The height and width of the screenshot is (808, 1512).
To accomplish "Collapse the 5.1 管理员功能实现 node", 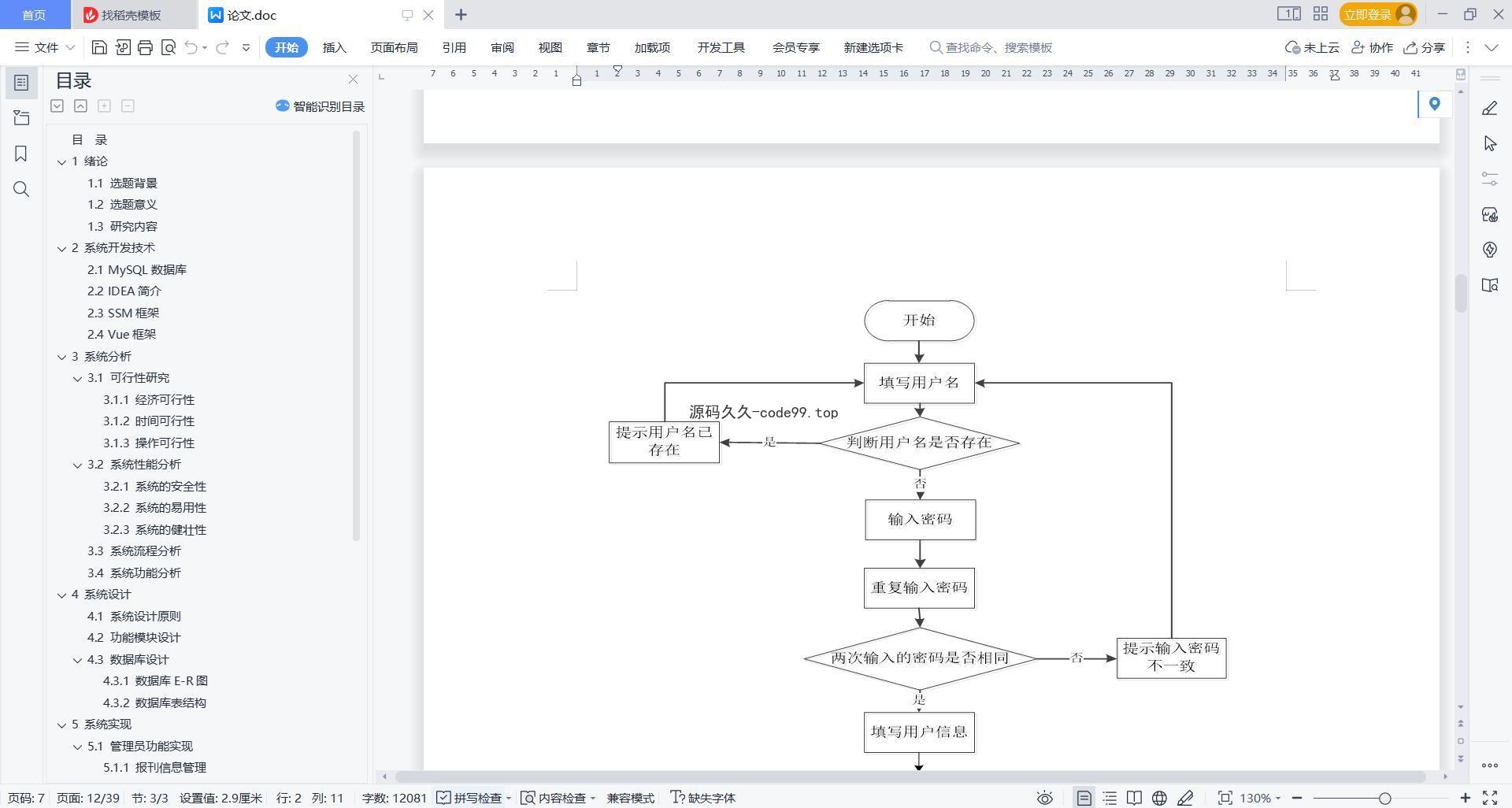I will (x=78, y=747).
